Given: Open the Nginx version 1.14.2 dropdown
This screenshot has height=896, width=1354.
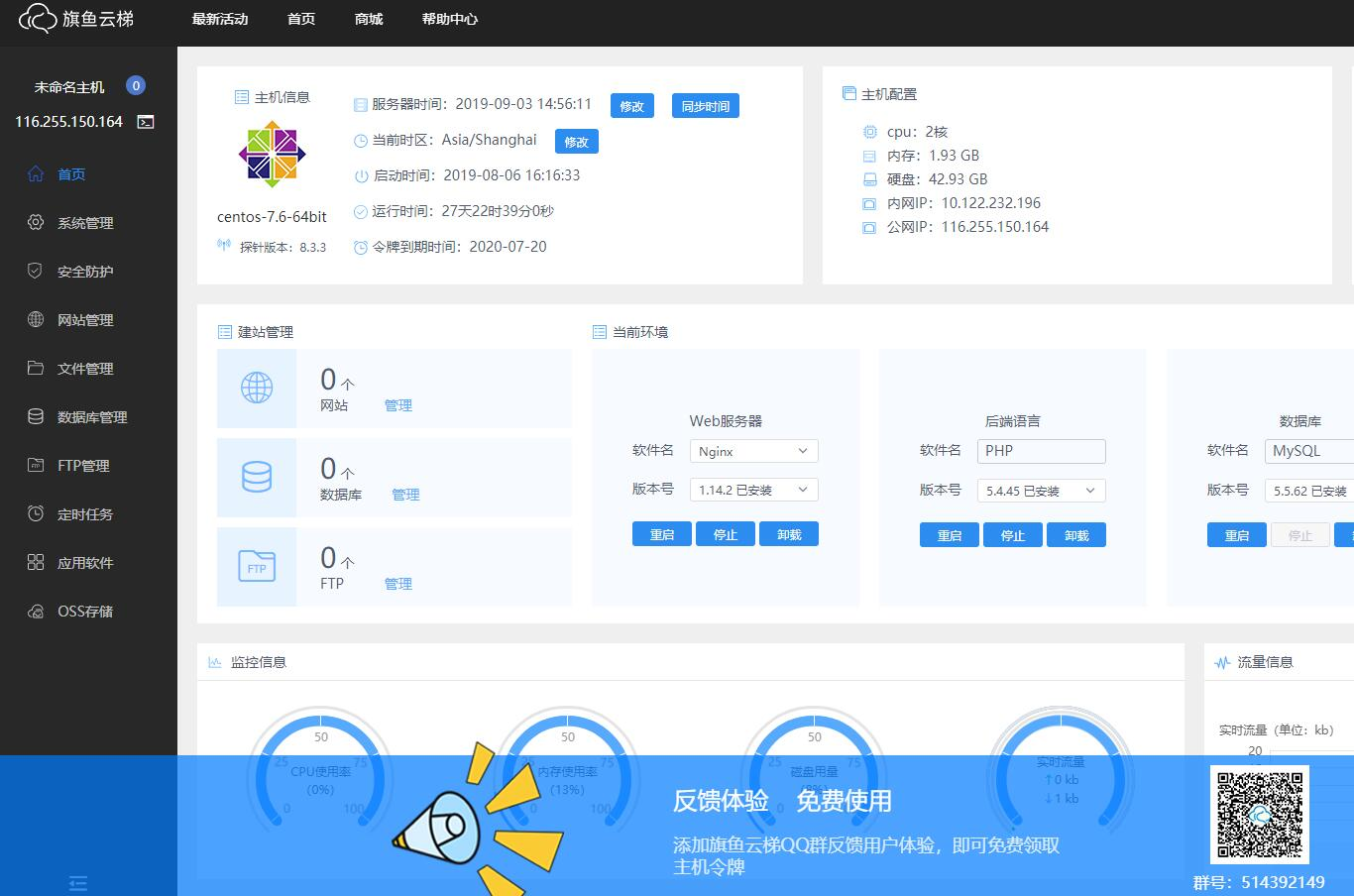Looking at the screenshot, I should coord(753,490).
